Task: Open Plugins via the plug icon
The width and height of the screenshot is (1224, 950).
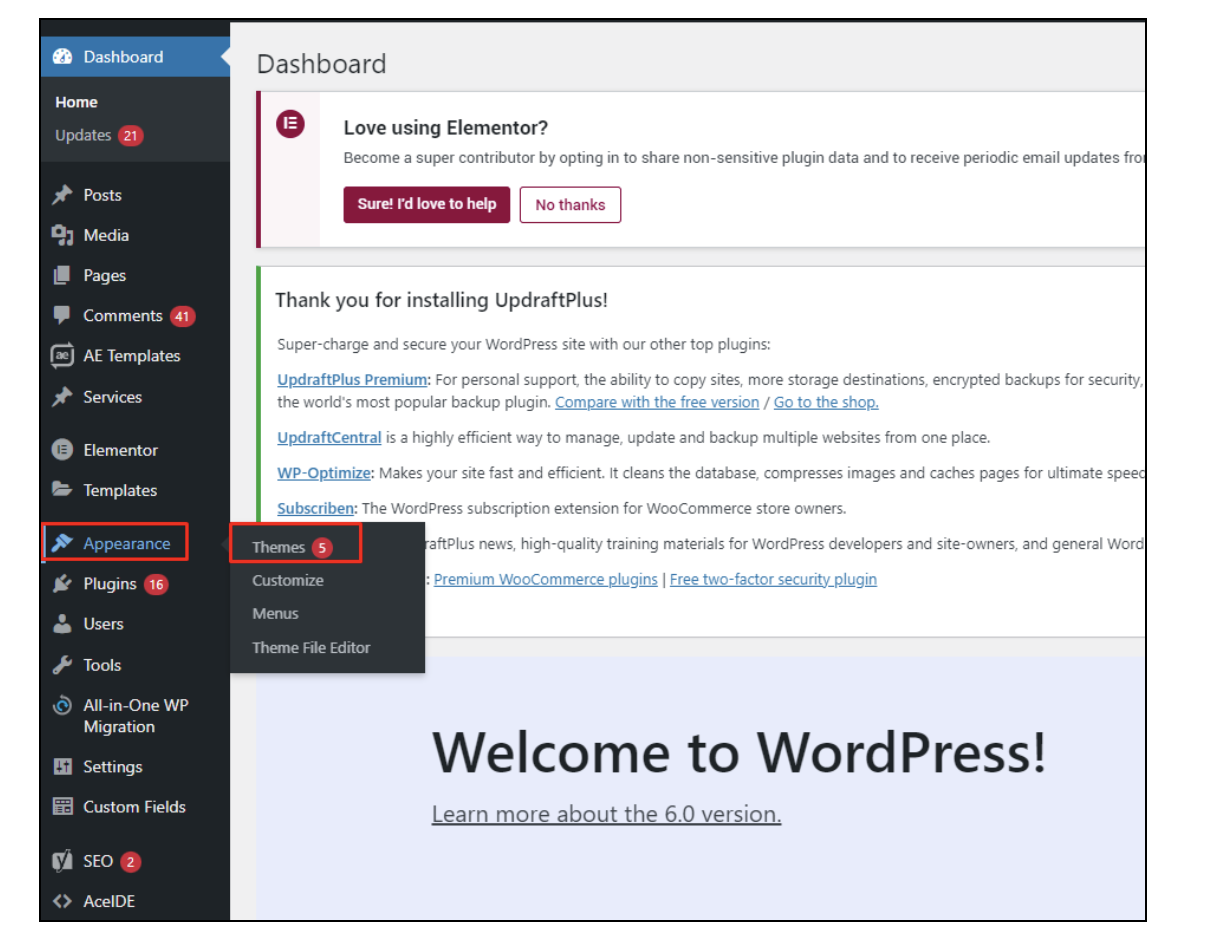Action: point(61,584)
